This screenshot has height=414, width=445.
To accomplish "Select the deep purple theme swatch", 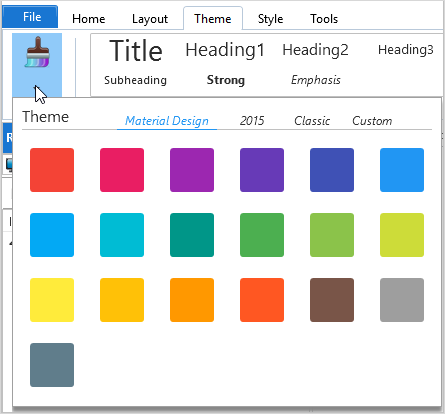I will pyautogui.click(x=262, y=170).
